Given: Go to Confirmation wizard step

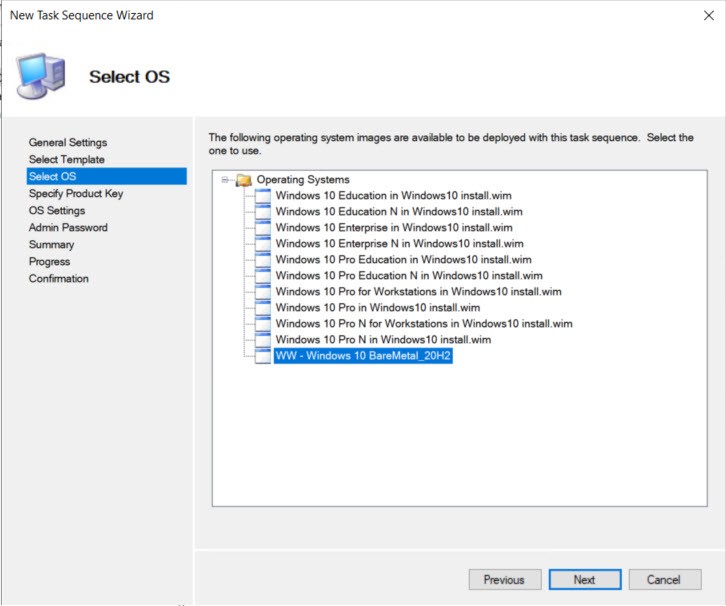Looking at the screenshot, I should coord(59,279).
